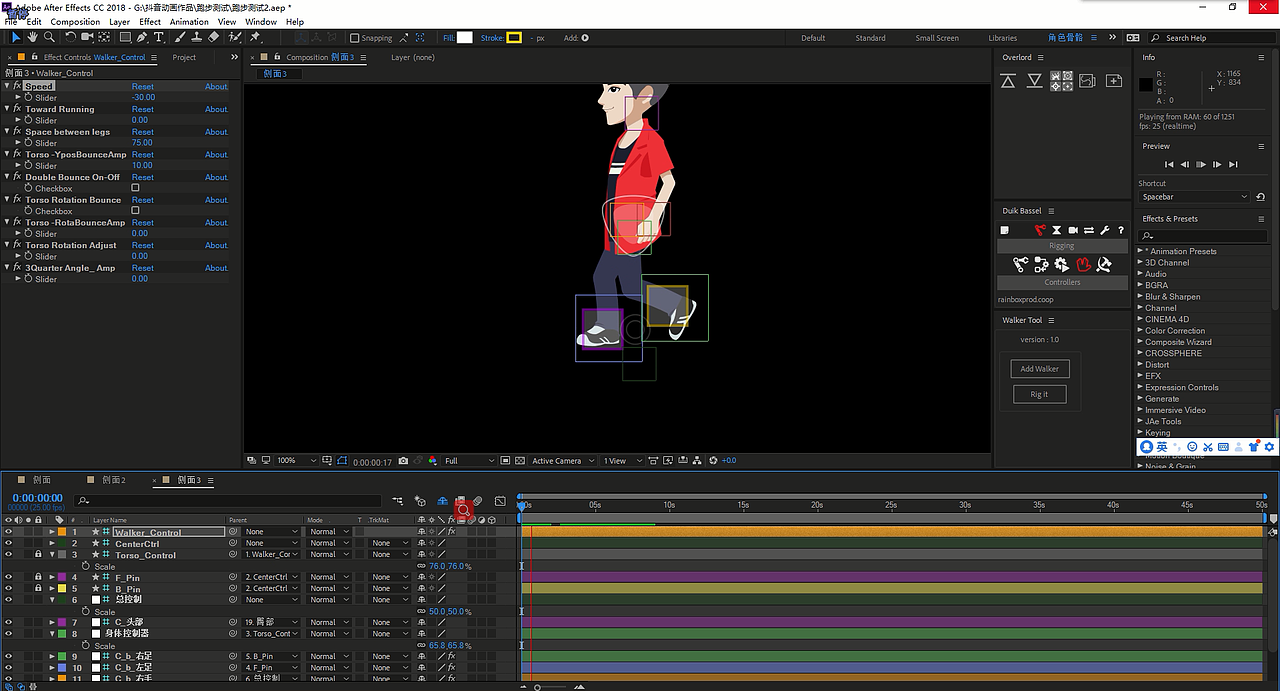
Task: Open the 1 View layout dropdown
Action: coord(621,461)
